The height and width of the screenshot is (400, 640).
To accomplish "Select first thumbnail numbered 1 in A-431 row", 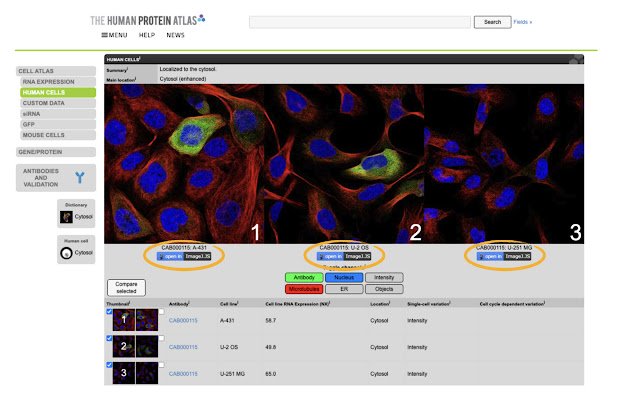I will pyautogui.click(x=124, y=320).
